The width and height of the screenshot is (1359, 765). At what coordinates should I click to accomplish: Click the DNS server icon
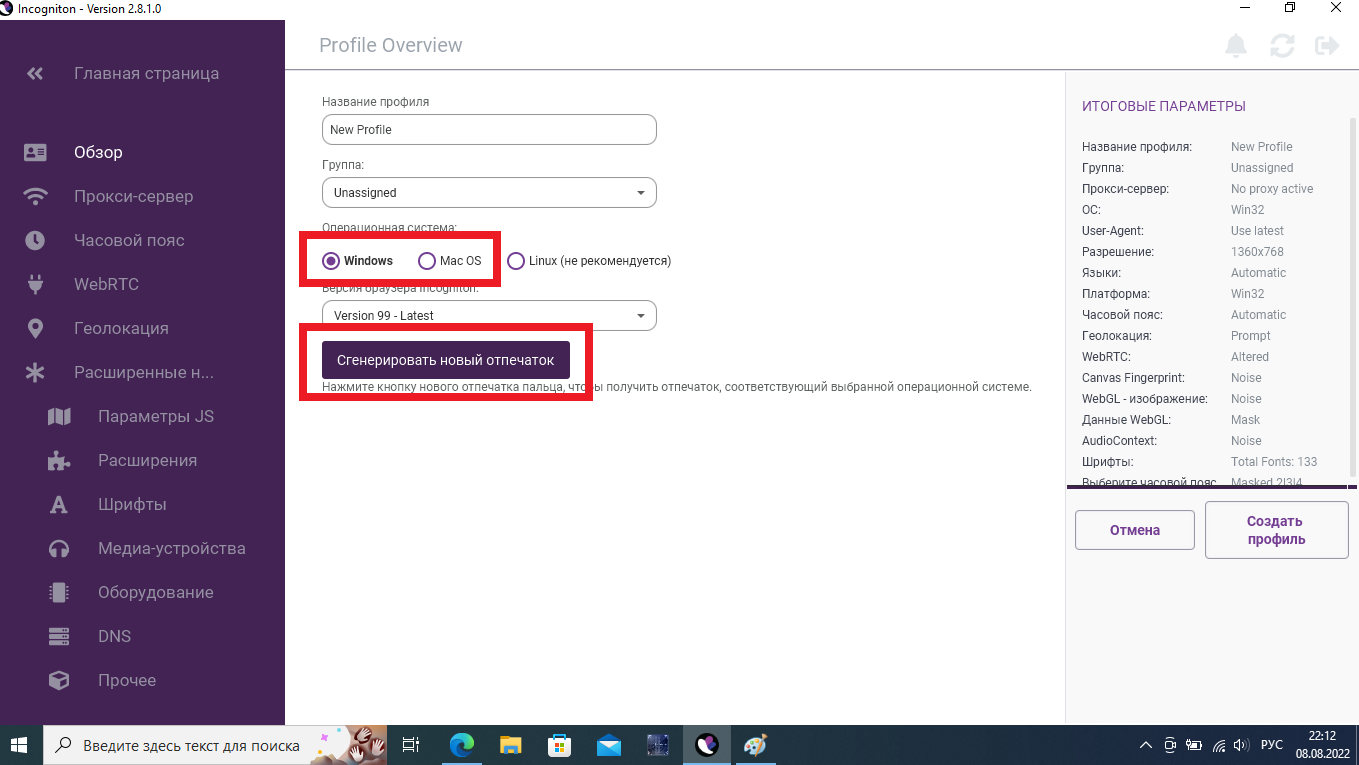(59, 636)
